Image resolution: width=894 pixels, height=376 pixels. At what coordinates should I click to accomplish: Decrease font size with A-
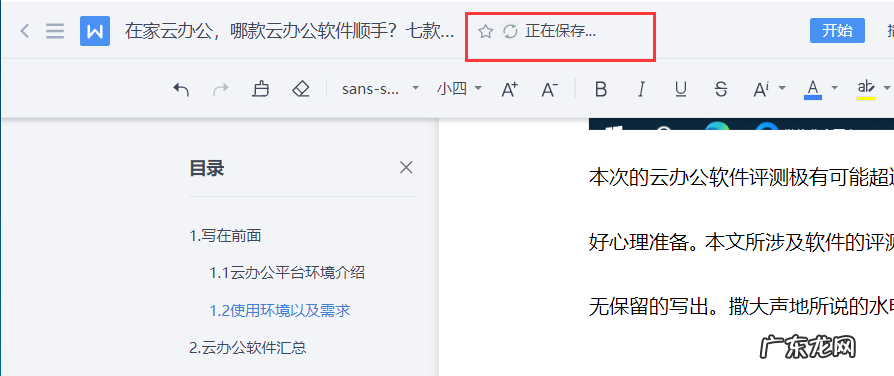click(x=549, y=89)
